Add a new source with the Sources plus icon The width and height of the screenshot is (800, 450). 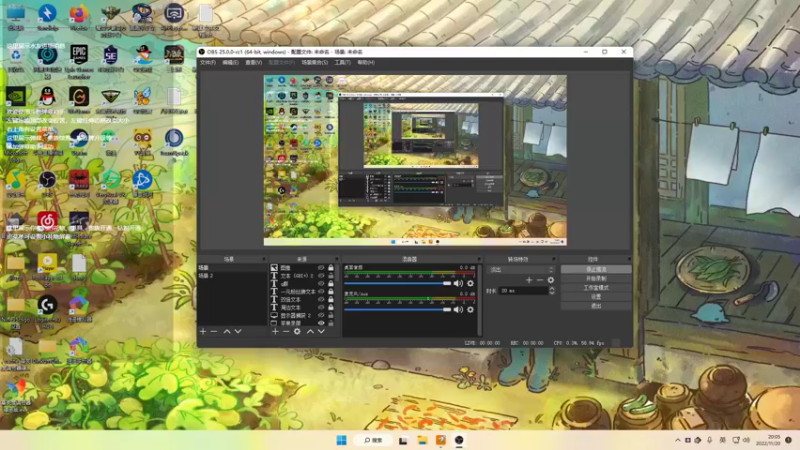[275, 332]
